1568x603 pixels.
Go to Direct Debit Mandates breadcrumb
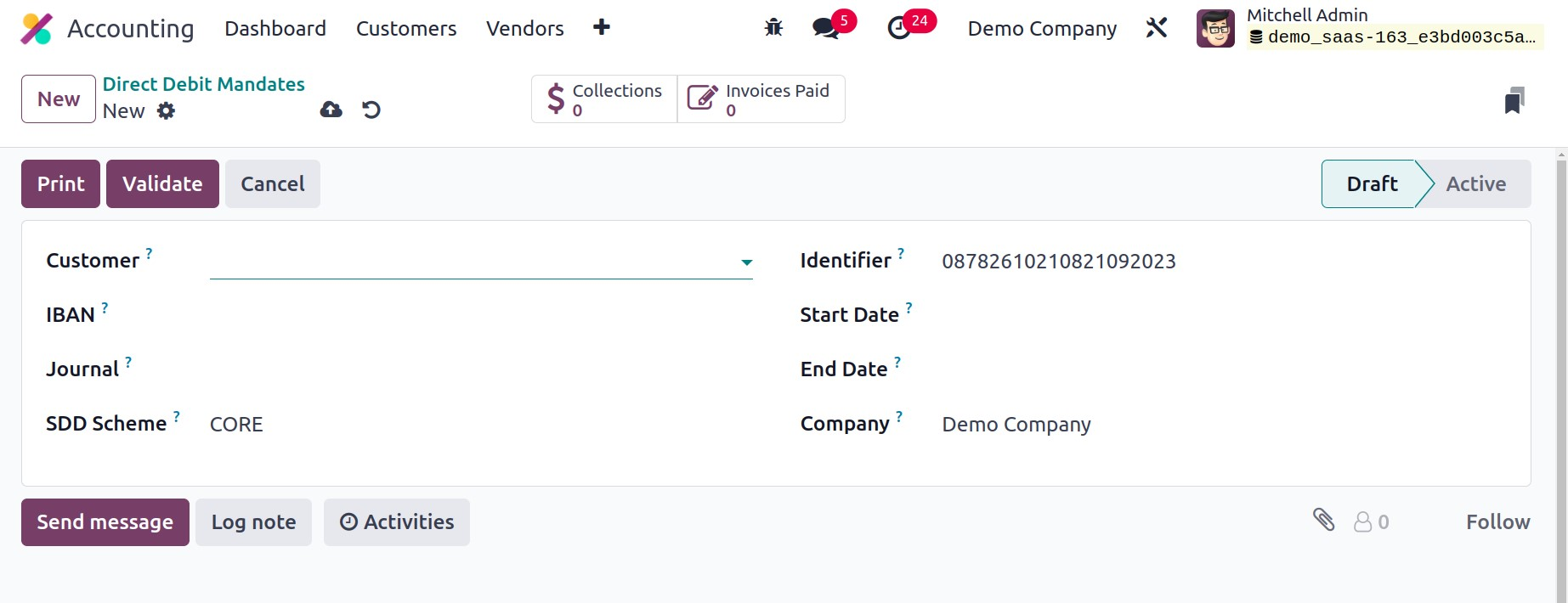[203, 84]
